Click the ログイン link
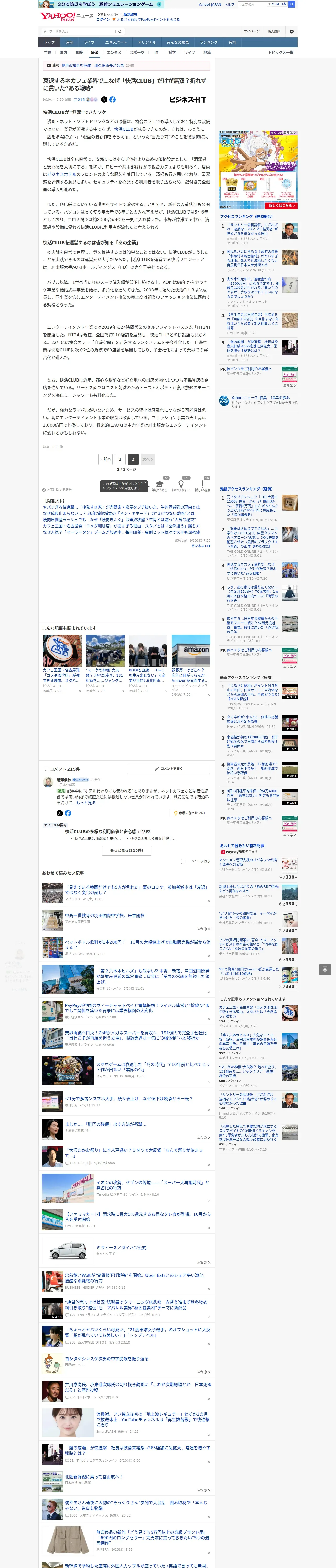 click(x=103, y=20)
